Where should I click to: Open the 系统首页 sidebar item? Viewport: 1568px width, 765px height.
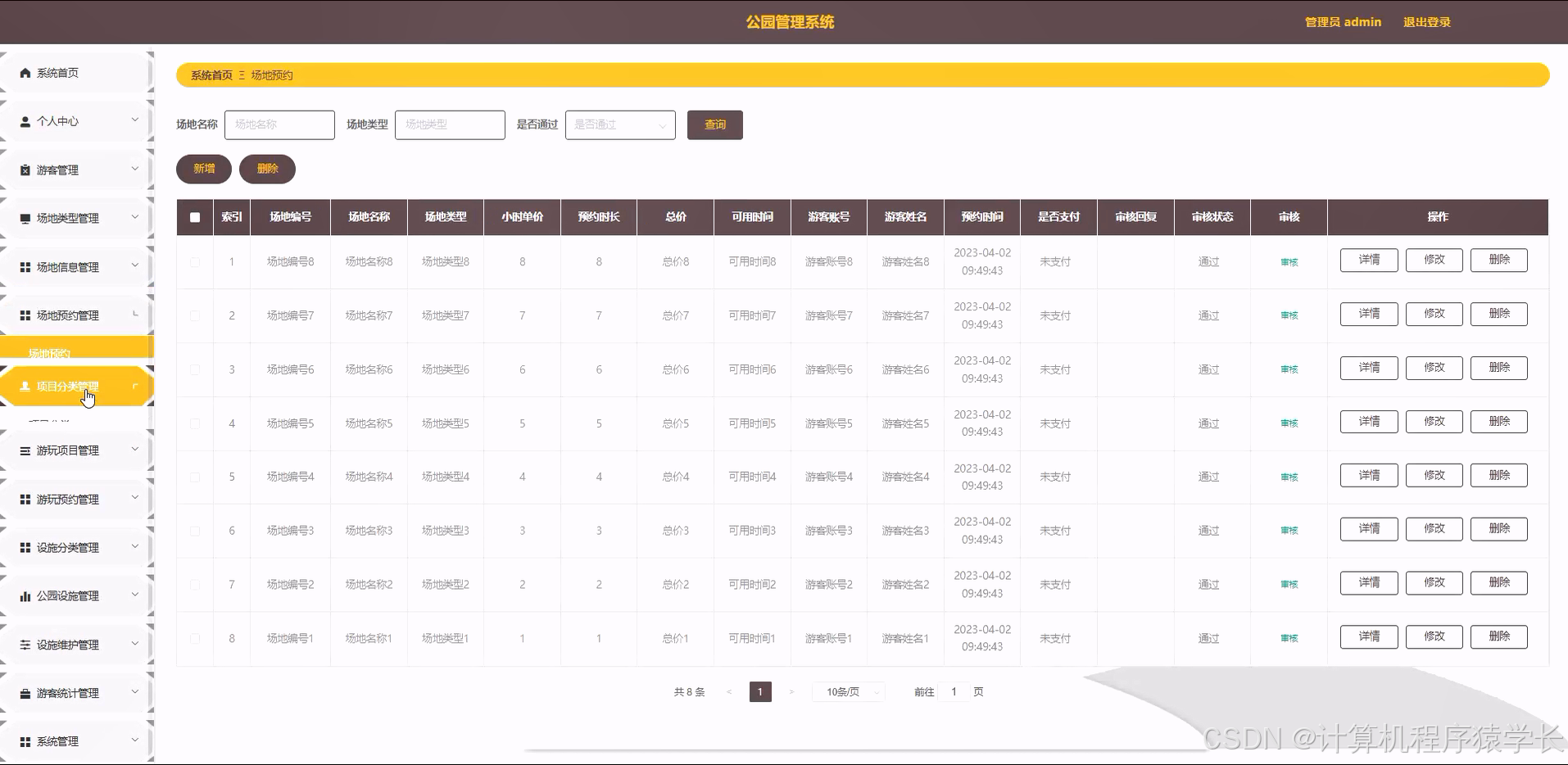pos(76,73)
